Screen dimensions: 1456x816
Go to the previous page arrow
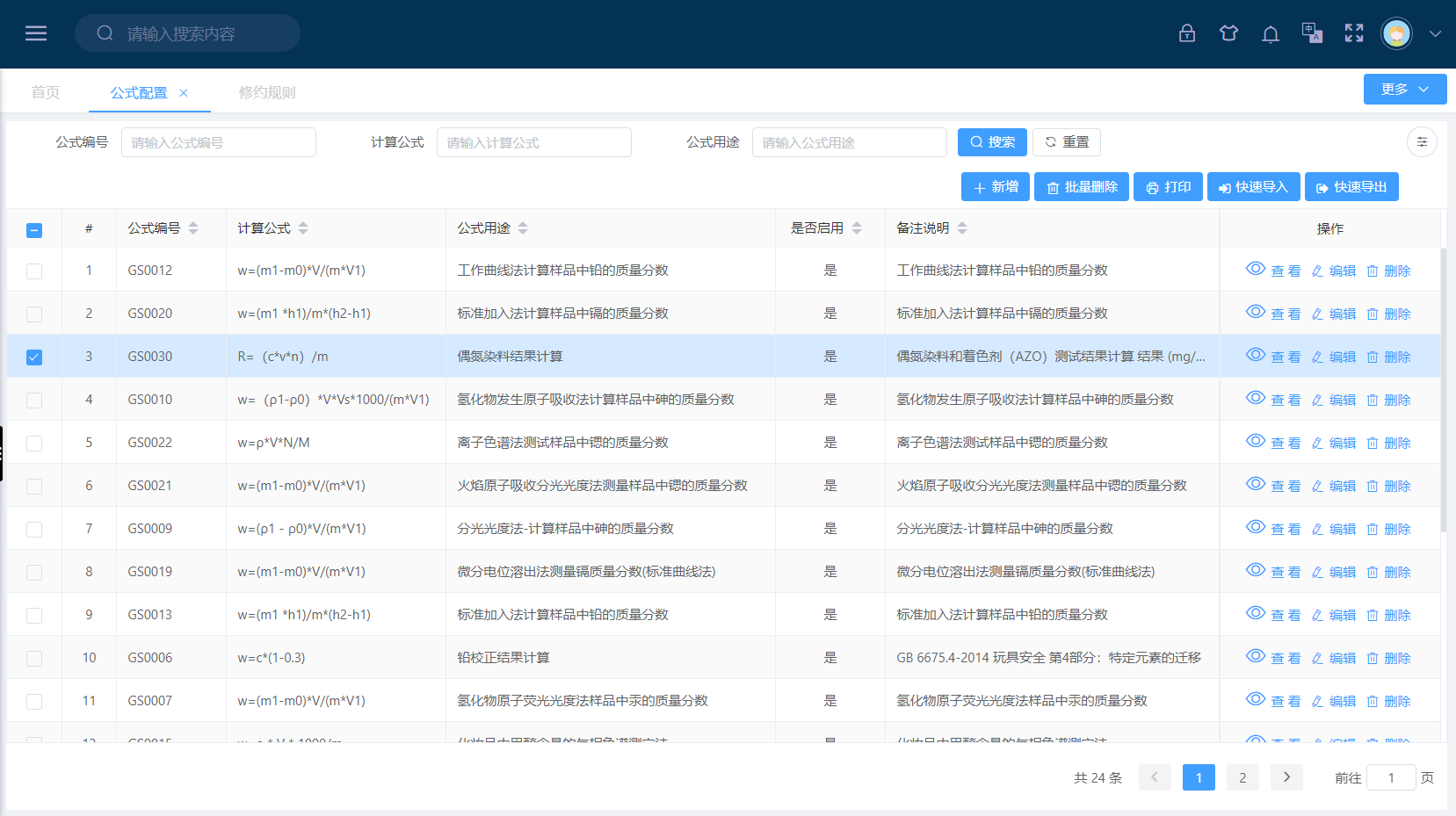[x=1155, y=777]
